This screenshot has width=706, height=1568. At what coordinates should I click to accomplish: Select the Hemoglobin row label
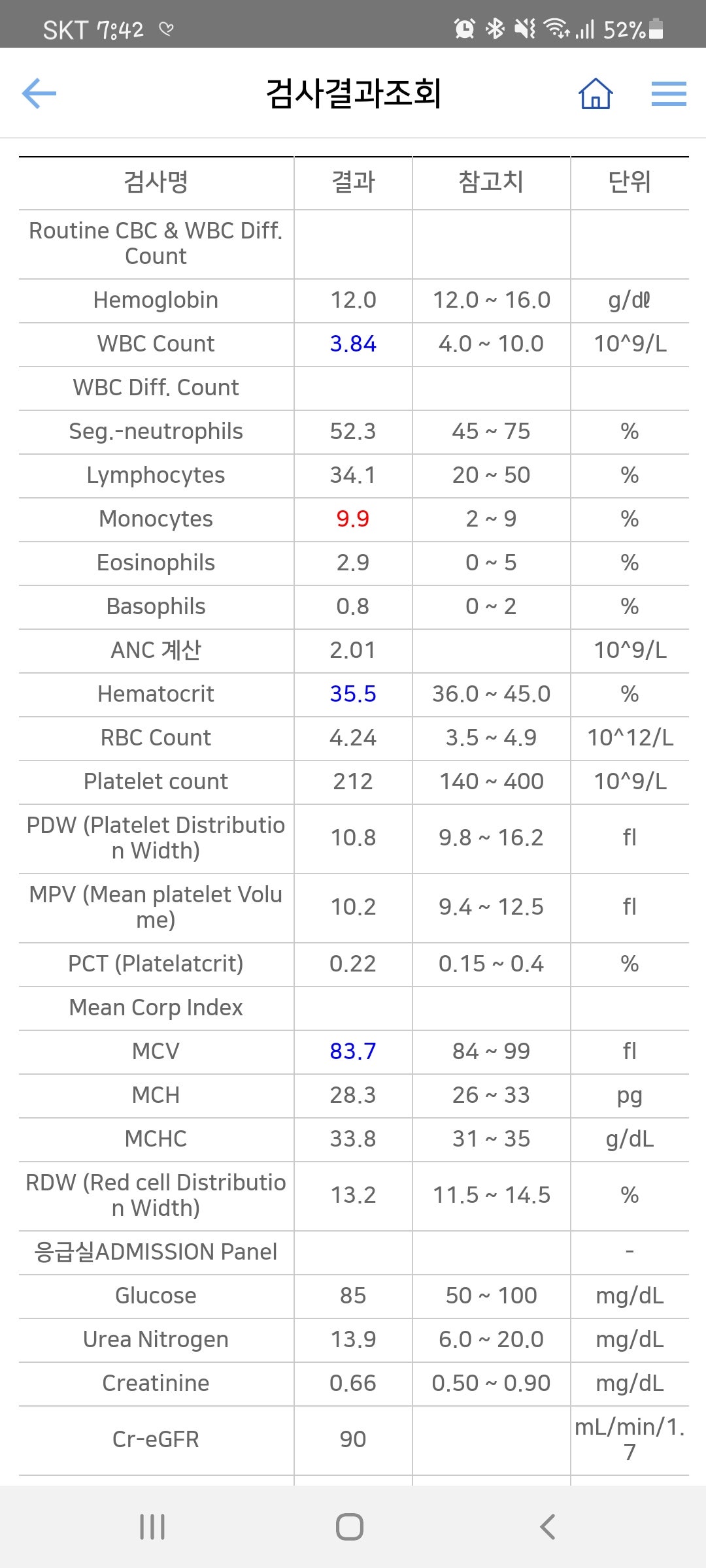point(156,300)
